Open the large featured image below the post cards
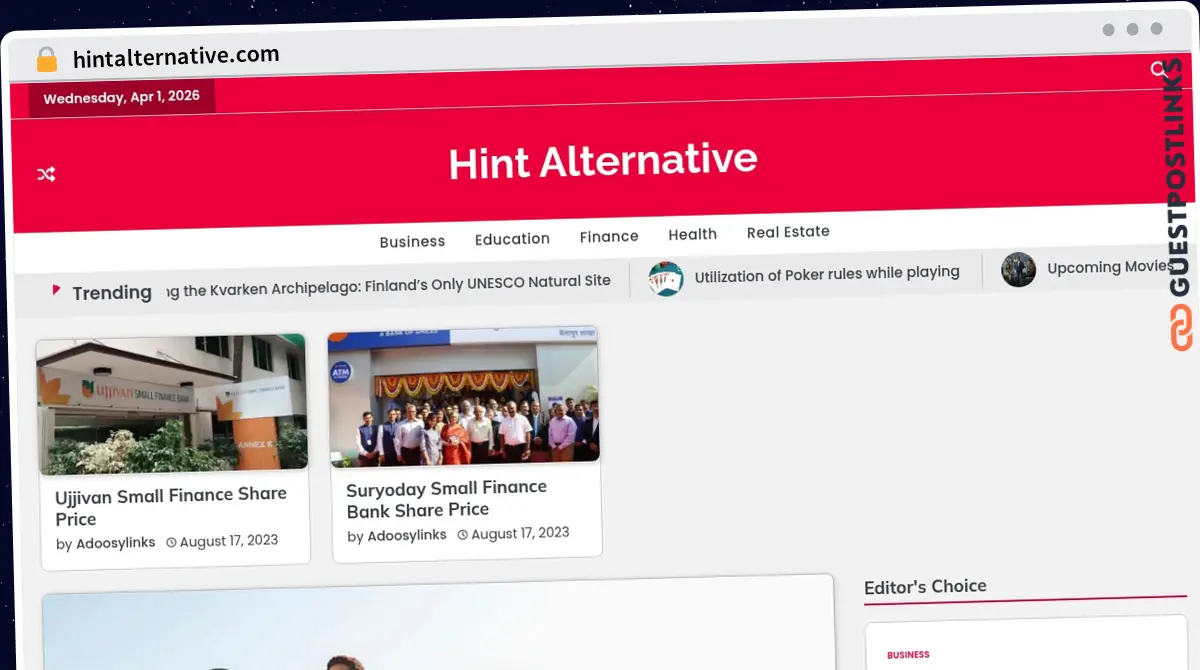The image size is (1200, 670). pos(438,624)
